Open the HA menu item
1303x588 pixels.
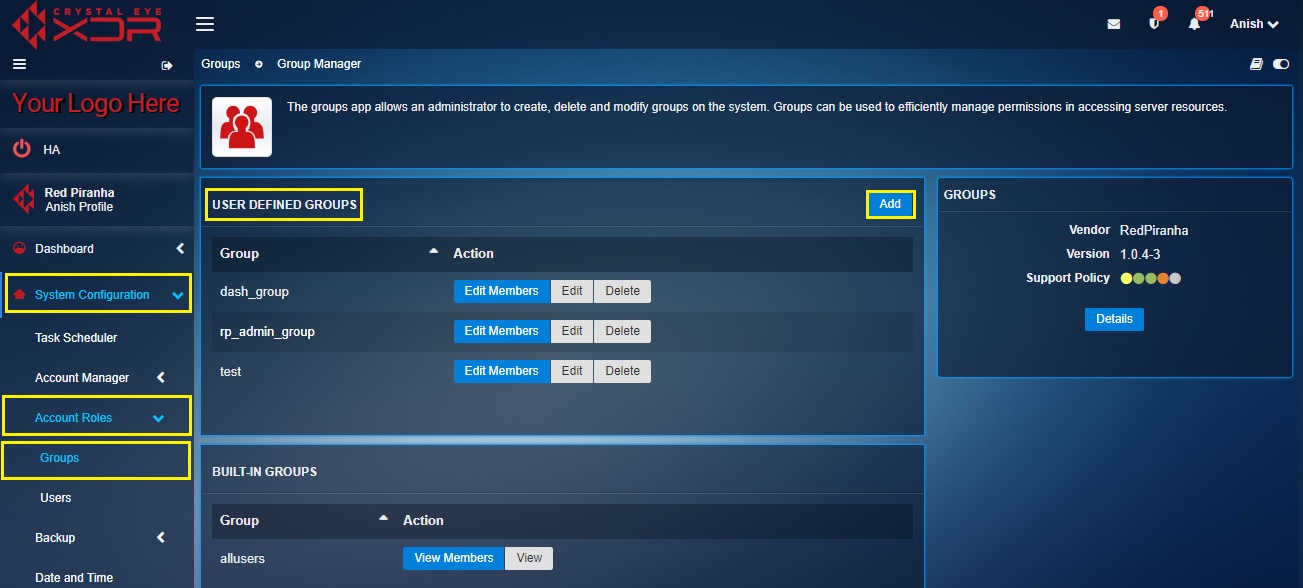52,150
